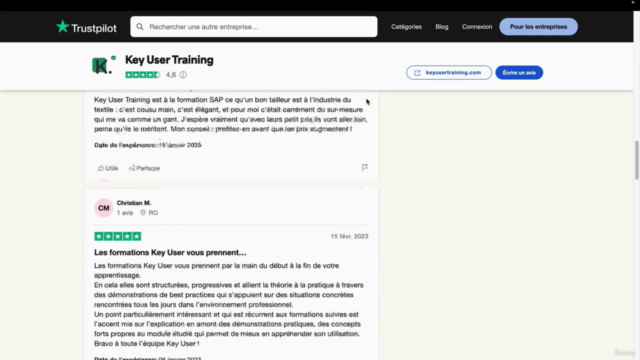Focus the company search field

tap(253, 27)
